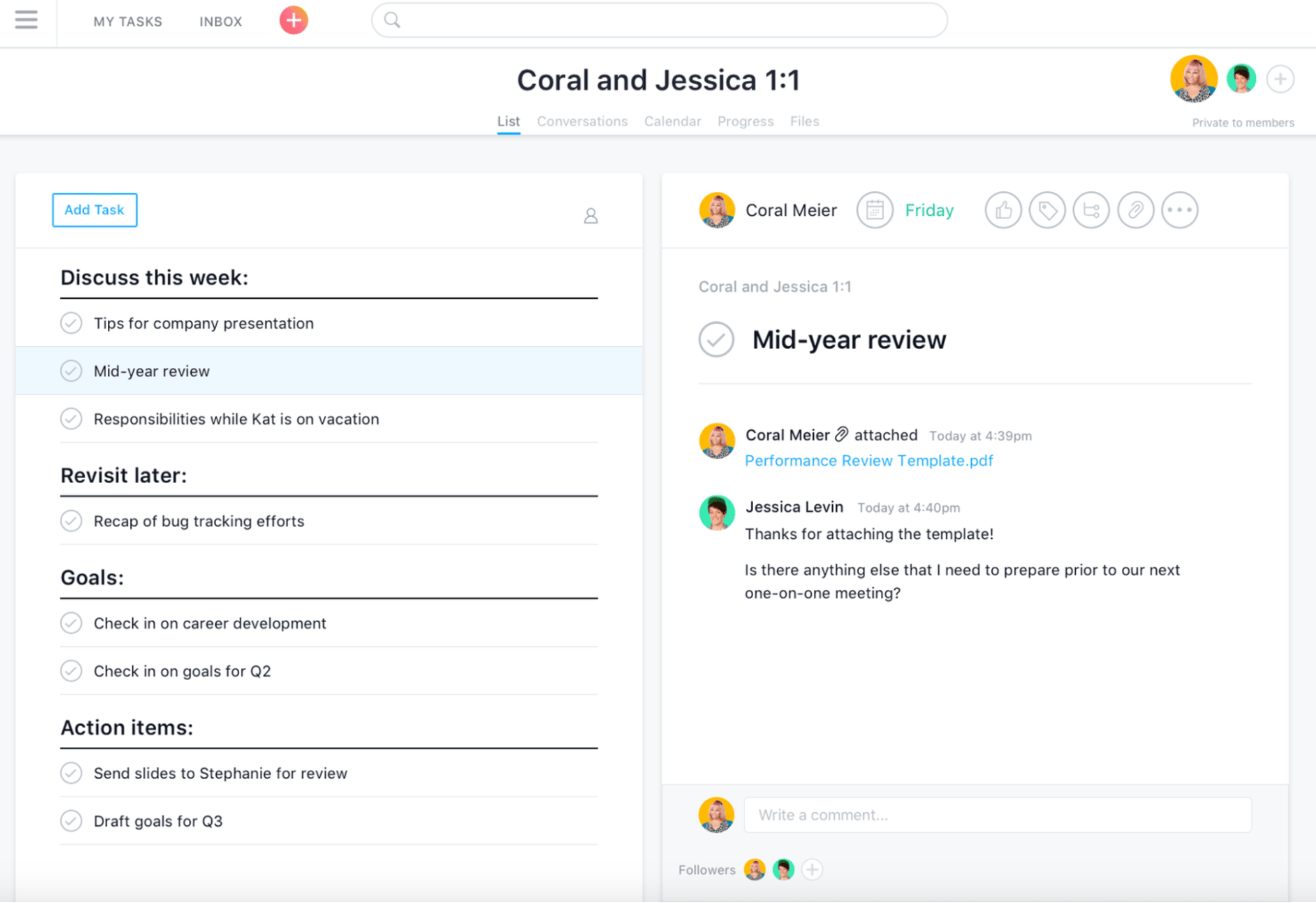Click the orange plus button to create new item
Screen dimensions: 1316x903
[x=292, y=20]
